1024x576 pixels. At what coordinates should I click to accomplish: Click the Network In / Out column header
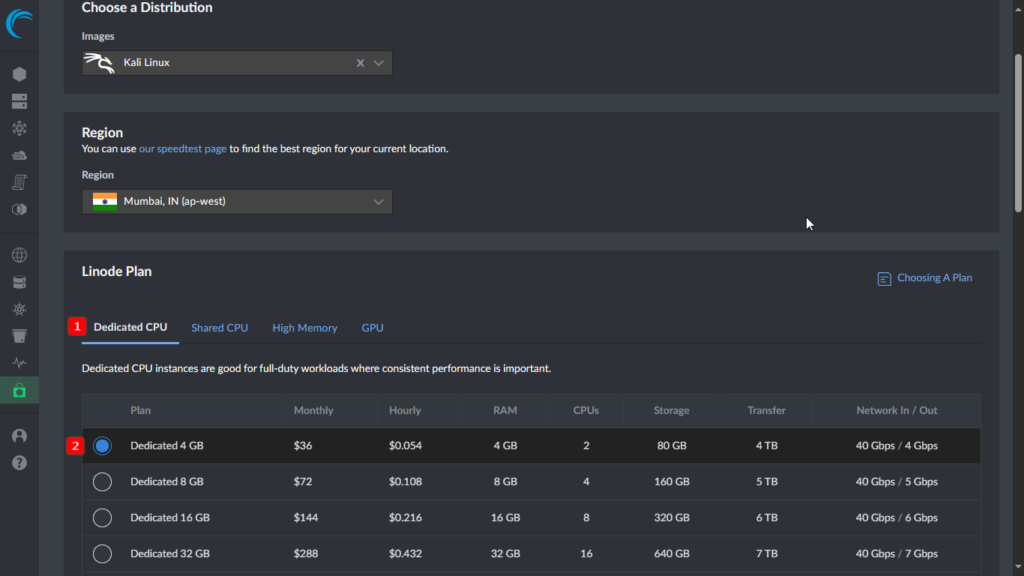click(x=897, y=410)
